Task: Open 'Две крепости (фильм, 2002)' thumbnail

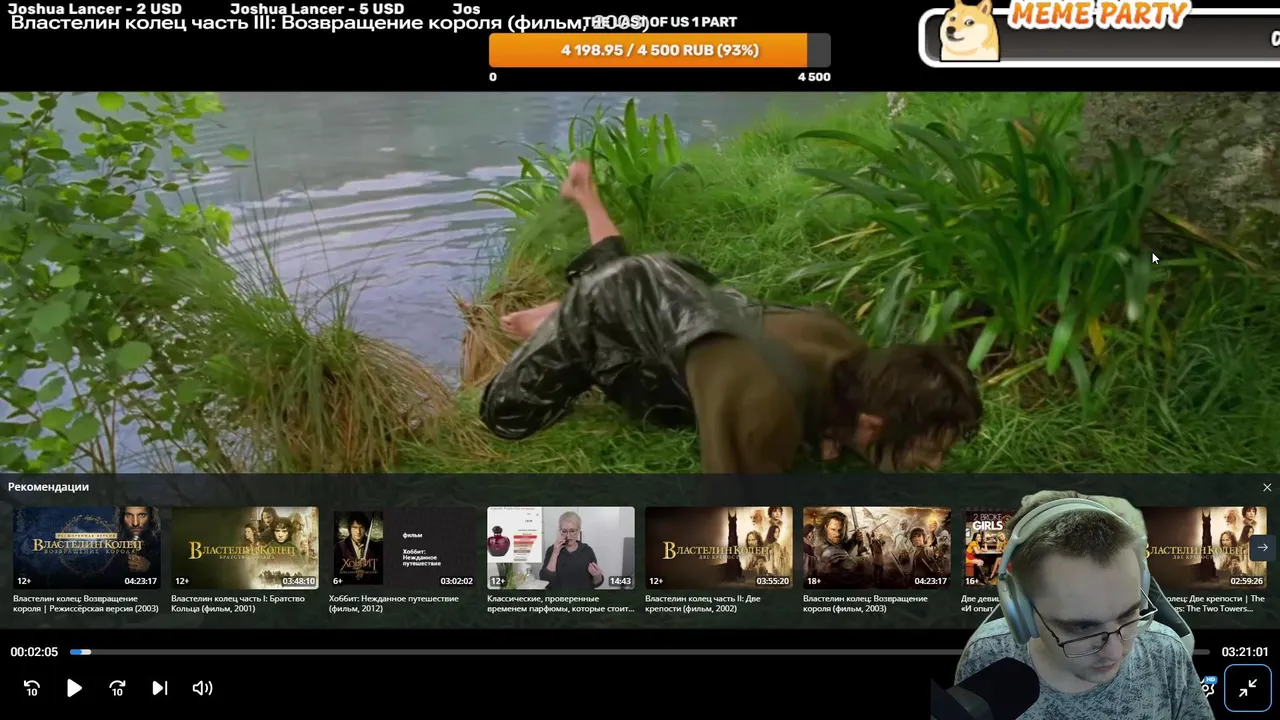Action: pyautogui.click(x=719, y=547)
